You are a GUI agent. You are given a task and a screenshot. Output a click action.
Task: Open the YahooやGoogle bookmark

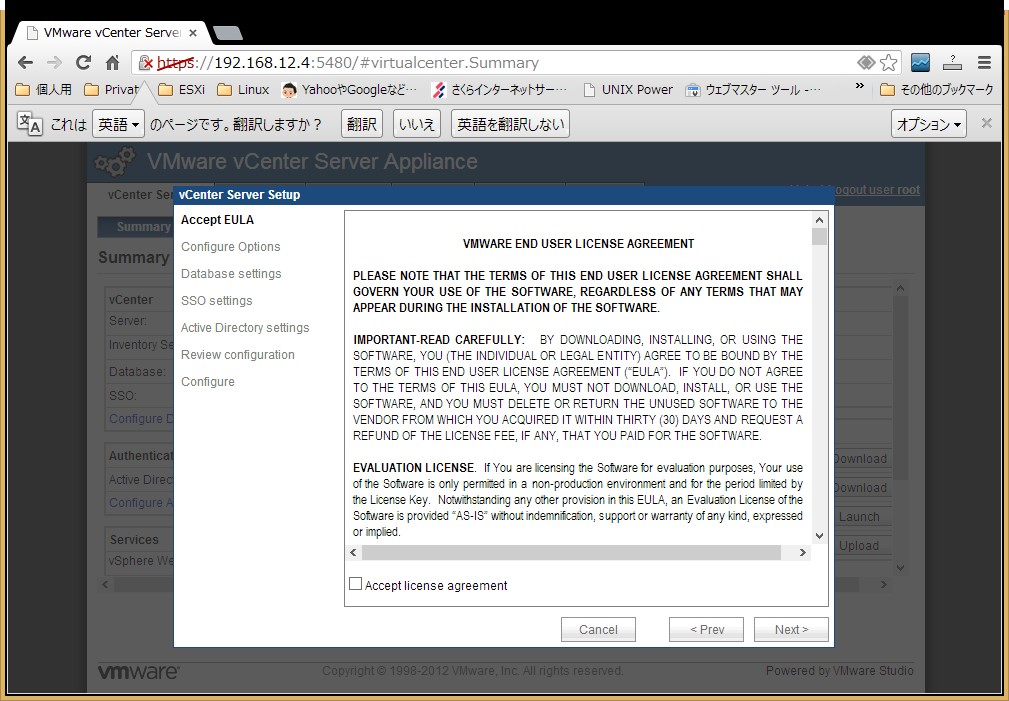[x=350, y=89]
